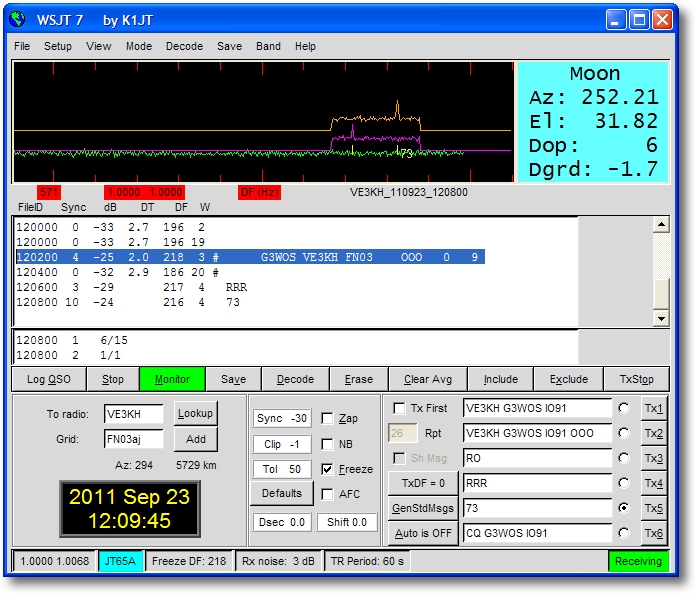Select the Tx3 message radio button

click(x=624, y=458)
